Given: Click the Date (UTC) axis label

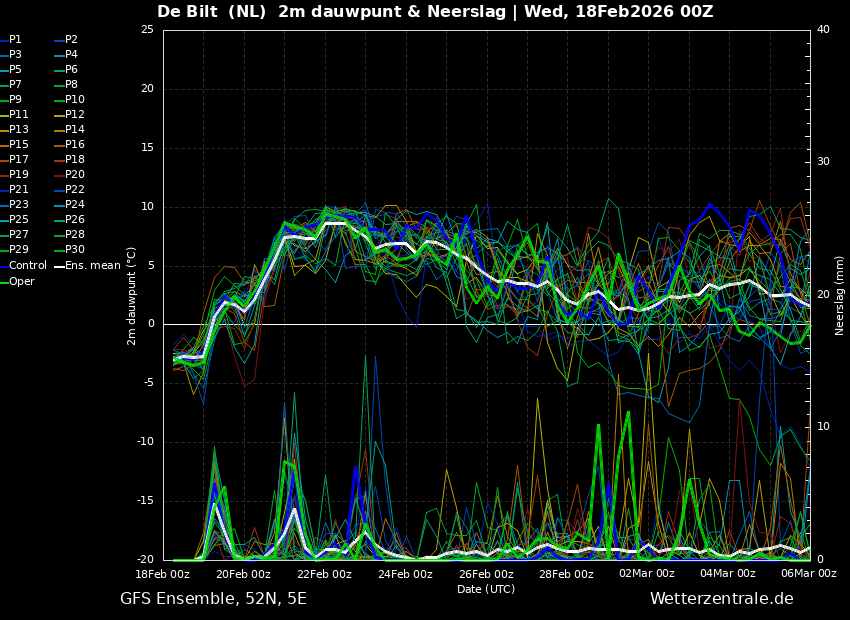Looking at the screenshot, I should pos(486,590).
